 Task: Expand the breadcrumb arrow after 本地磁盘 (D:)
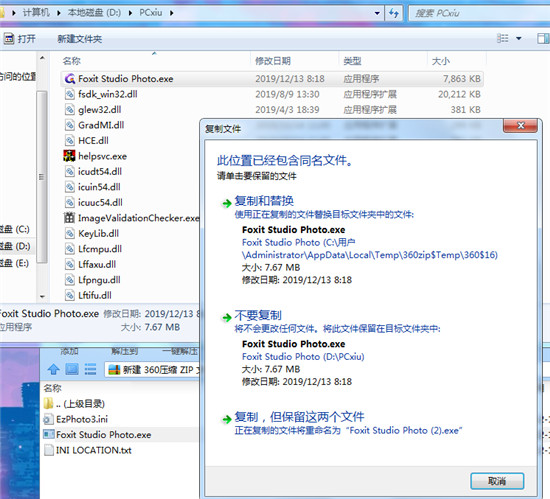(x=130, y=13)
